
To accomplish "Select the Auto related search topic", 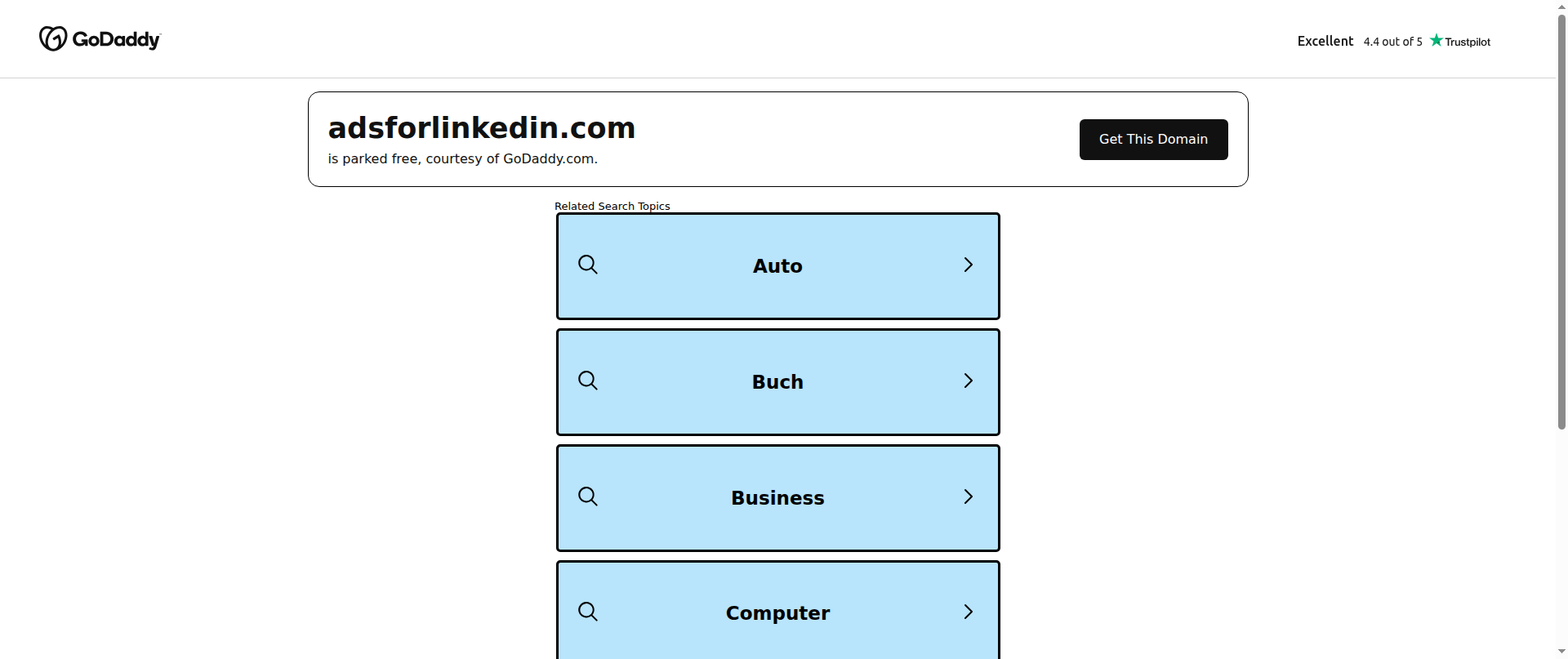I will pos(778,266).
